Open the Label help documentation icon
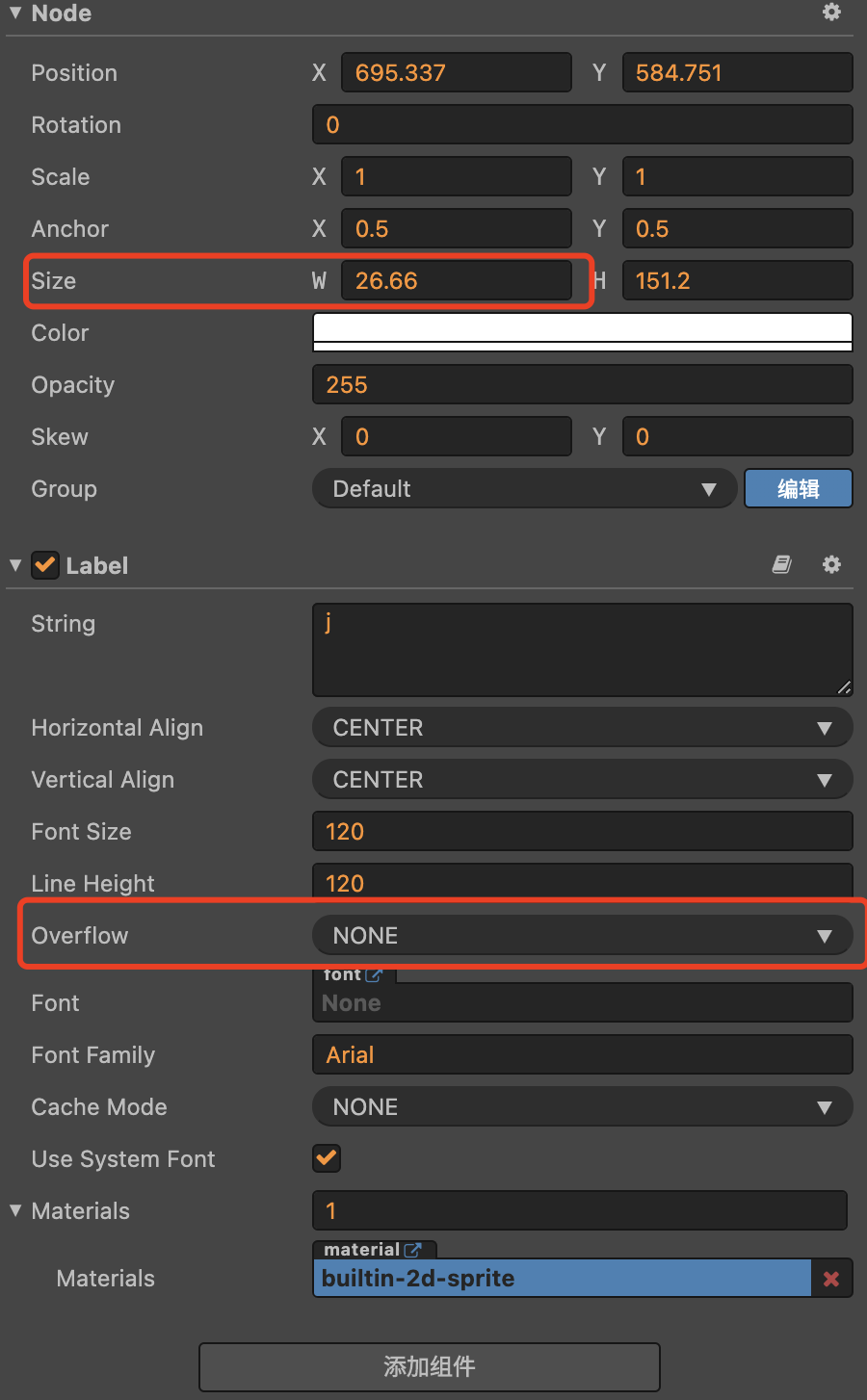This screenshot has width=867, height=1400. click(782, 565)
